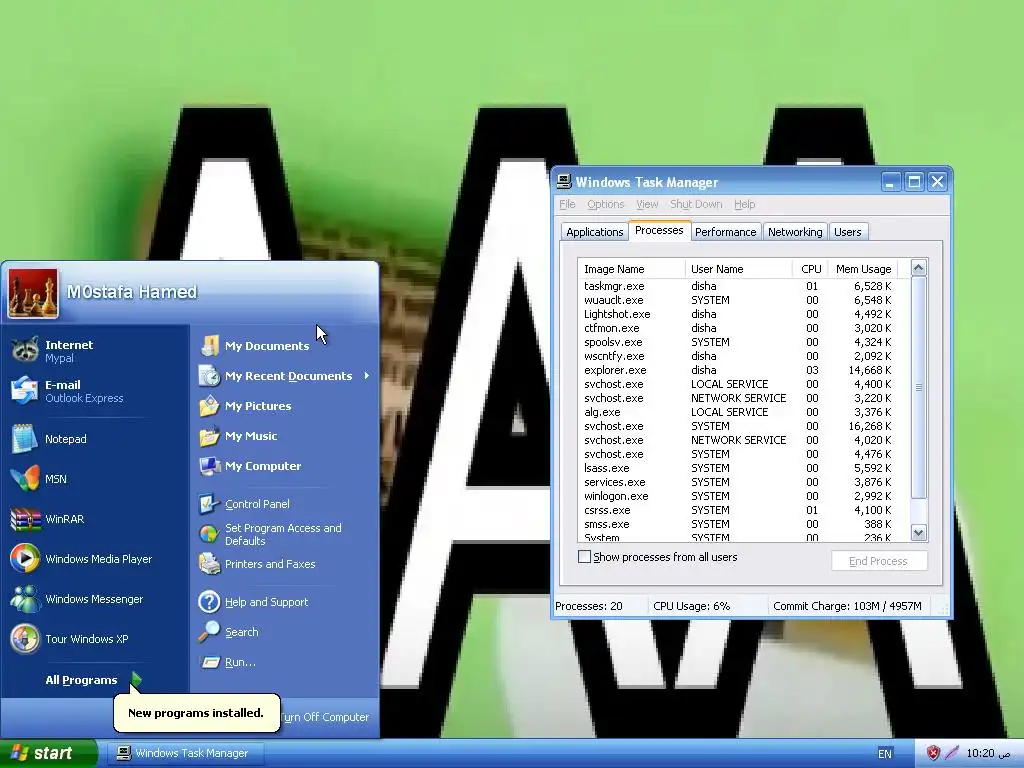Click Turn Off Computer button

tap(325, 717)
